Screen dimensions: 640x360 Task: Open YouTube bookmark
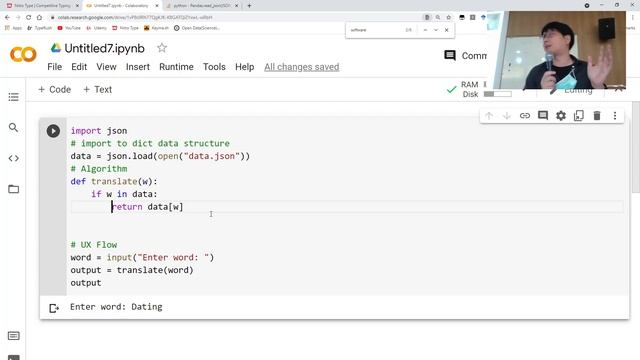pos(69,28)
